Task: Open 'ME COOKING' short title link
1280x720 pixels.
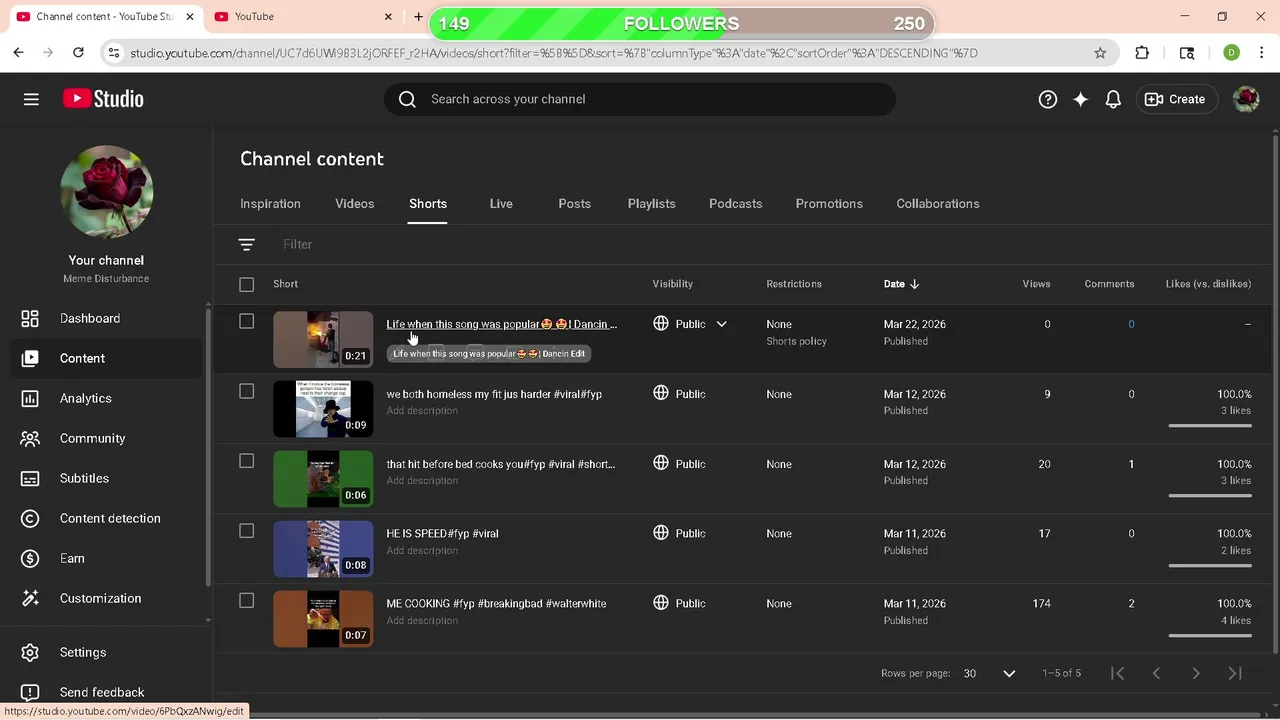Action: [x=496, y=603]
